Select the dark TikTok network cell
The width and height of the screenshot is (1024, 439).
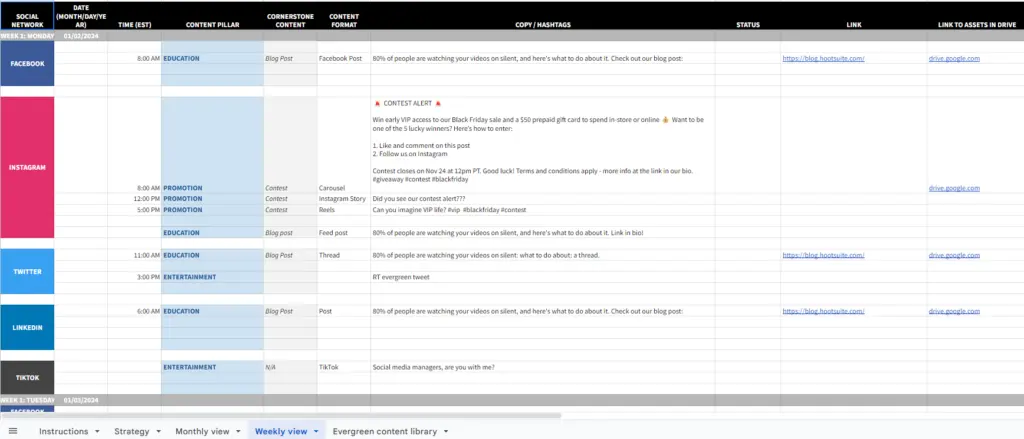27,377
